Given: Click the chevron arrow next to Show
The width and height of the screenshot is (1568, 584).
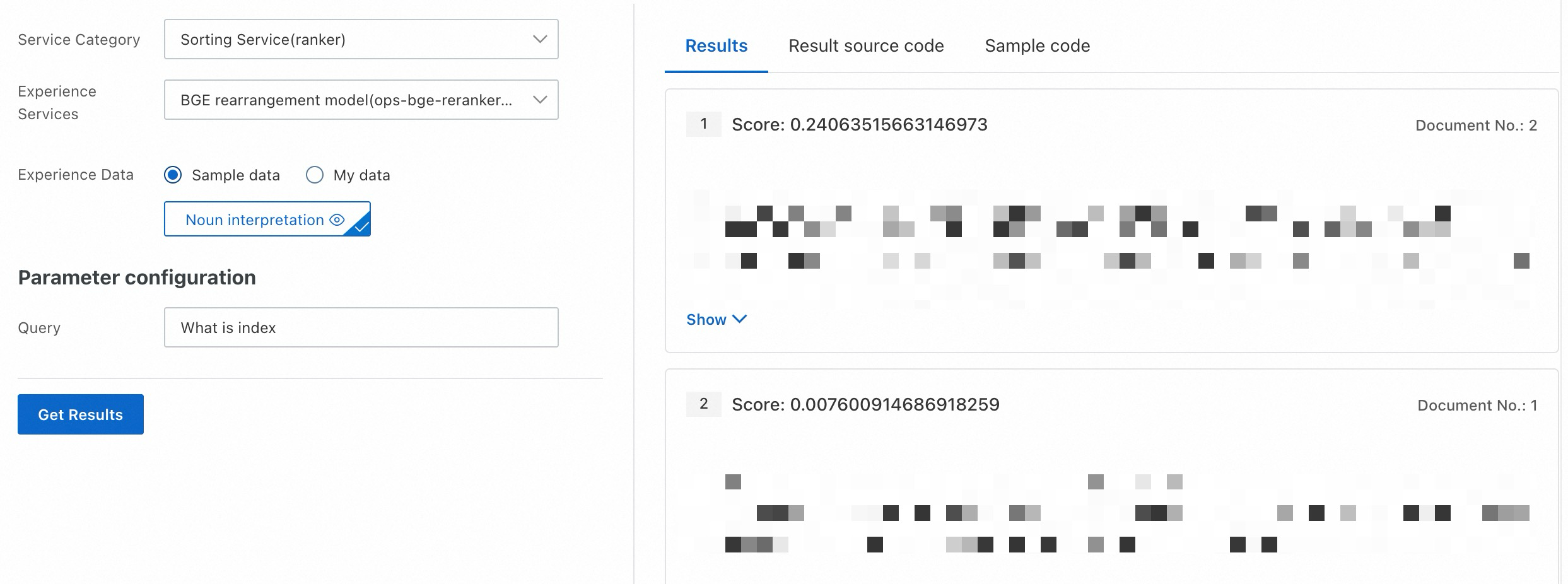Looking at the screenshot, I should pos(740,319).
